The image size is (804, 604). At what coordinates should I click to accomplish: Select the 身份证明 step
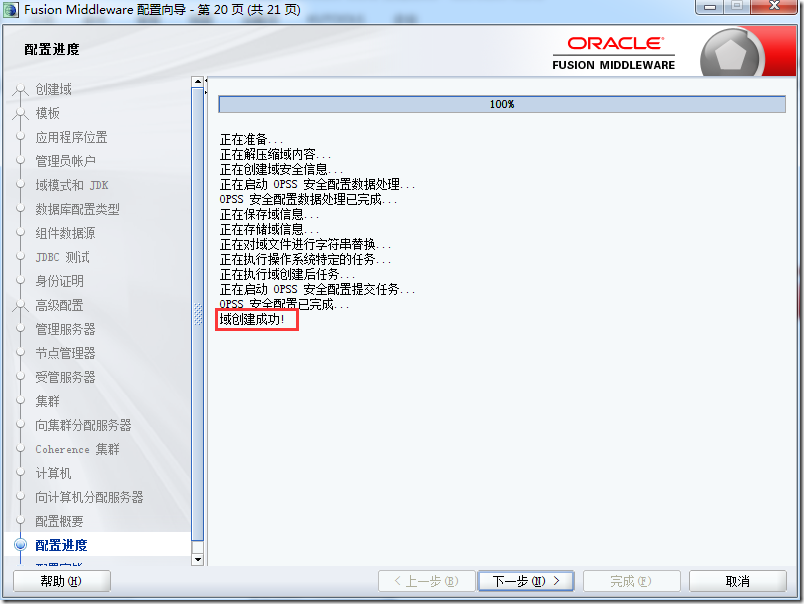(x=59, y=281)
